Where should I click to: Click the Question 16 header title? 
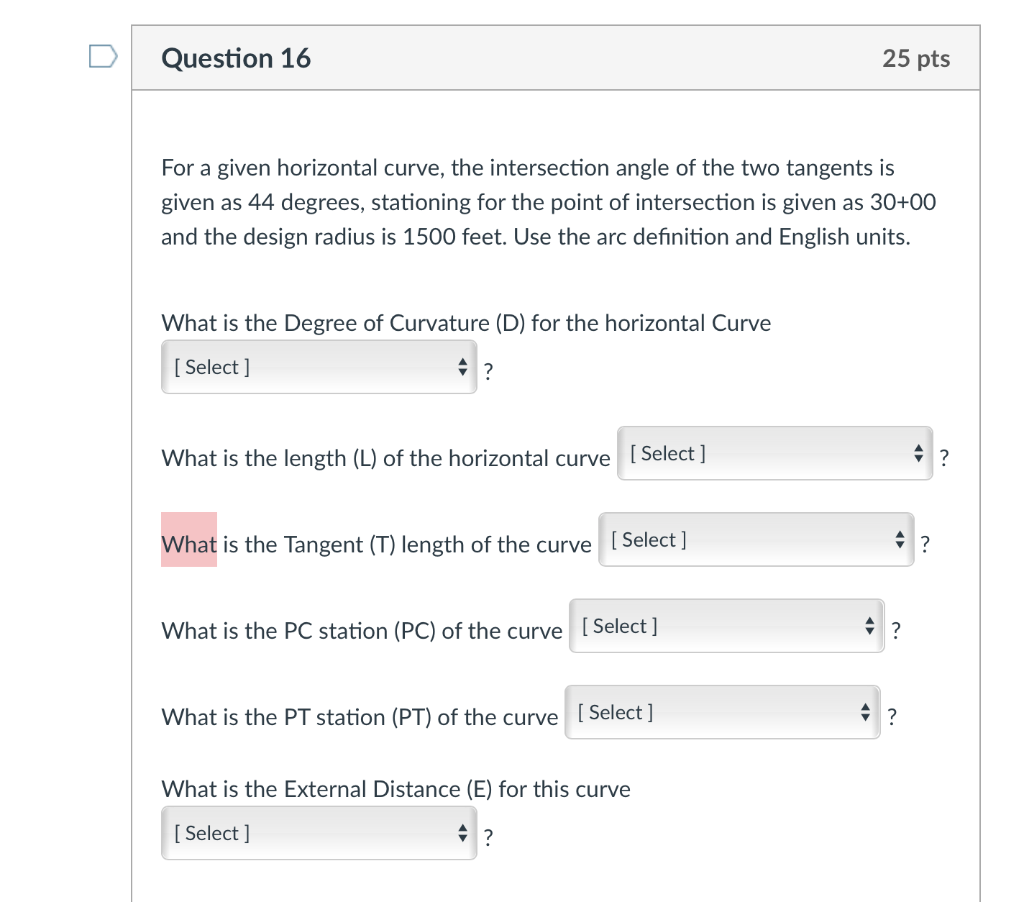pyautogui.click(x=236, y=58)
